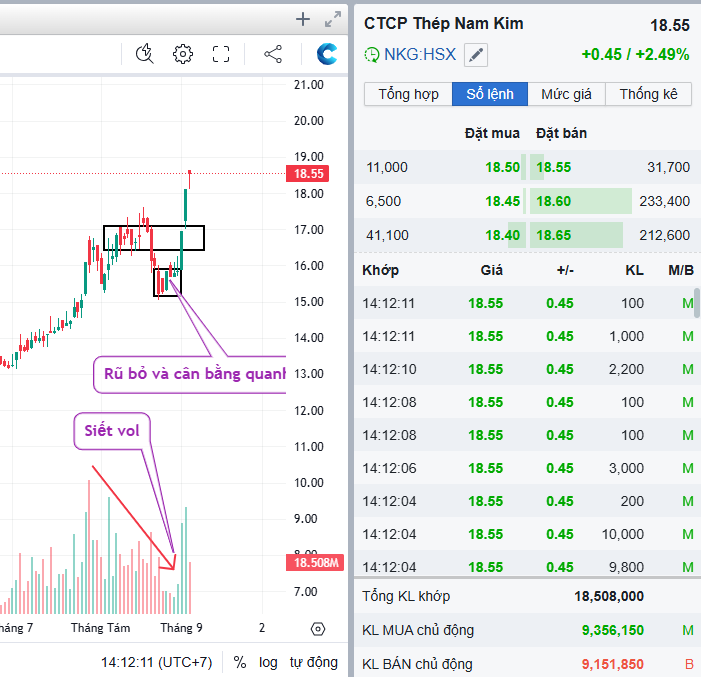The height and width of the screenshot is (677, 701).
Task: Add a new panel with plus icon
Action: pos(304,19)
